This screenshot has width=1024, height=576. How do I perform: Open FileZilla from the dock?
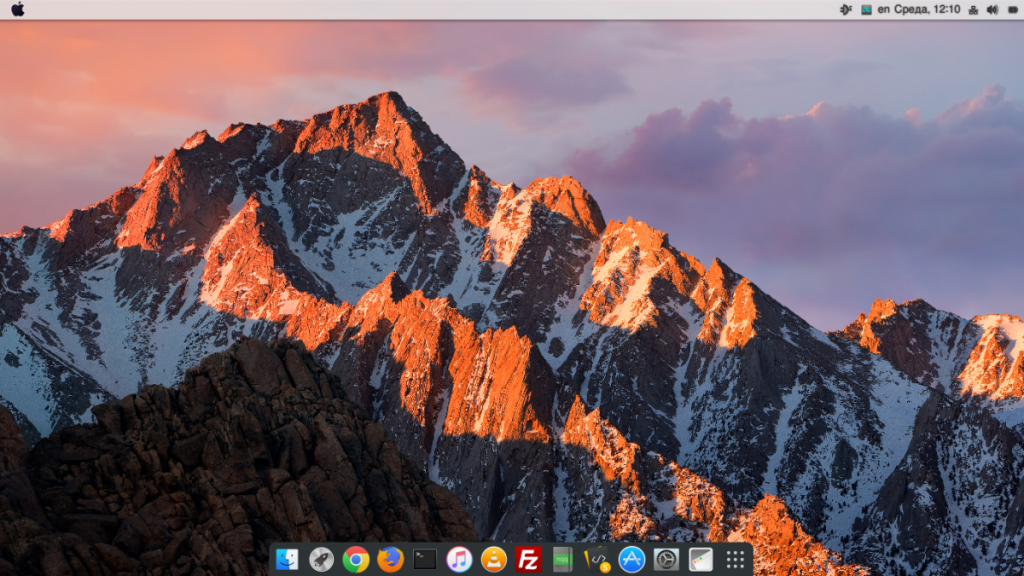coord(528,560)
